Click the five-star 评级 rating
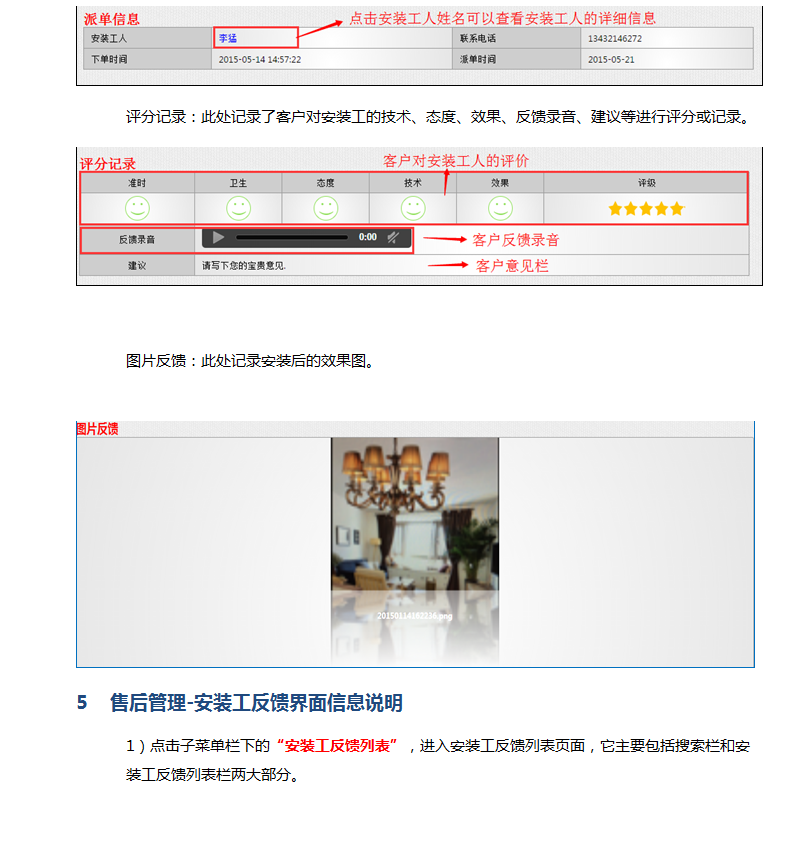The height and width of the screenshot is (849, 800). click(646, 208)
